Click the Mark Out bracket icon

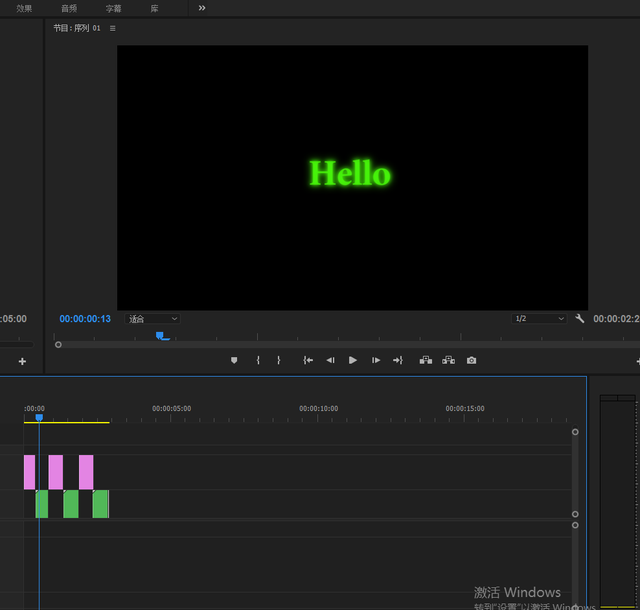tap(279, 360)
